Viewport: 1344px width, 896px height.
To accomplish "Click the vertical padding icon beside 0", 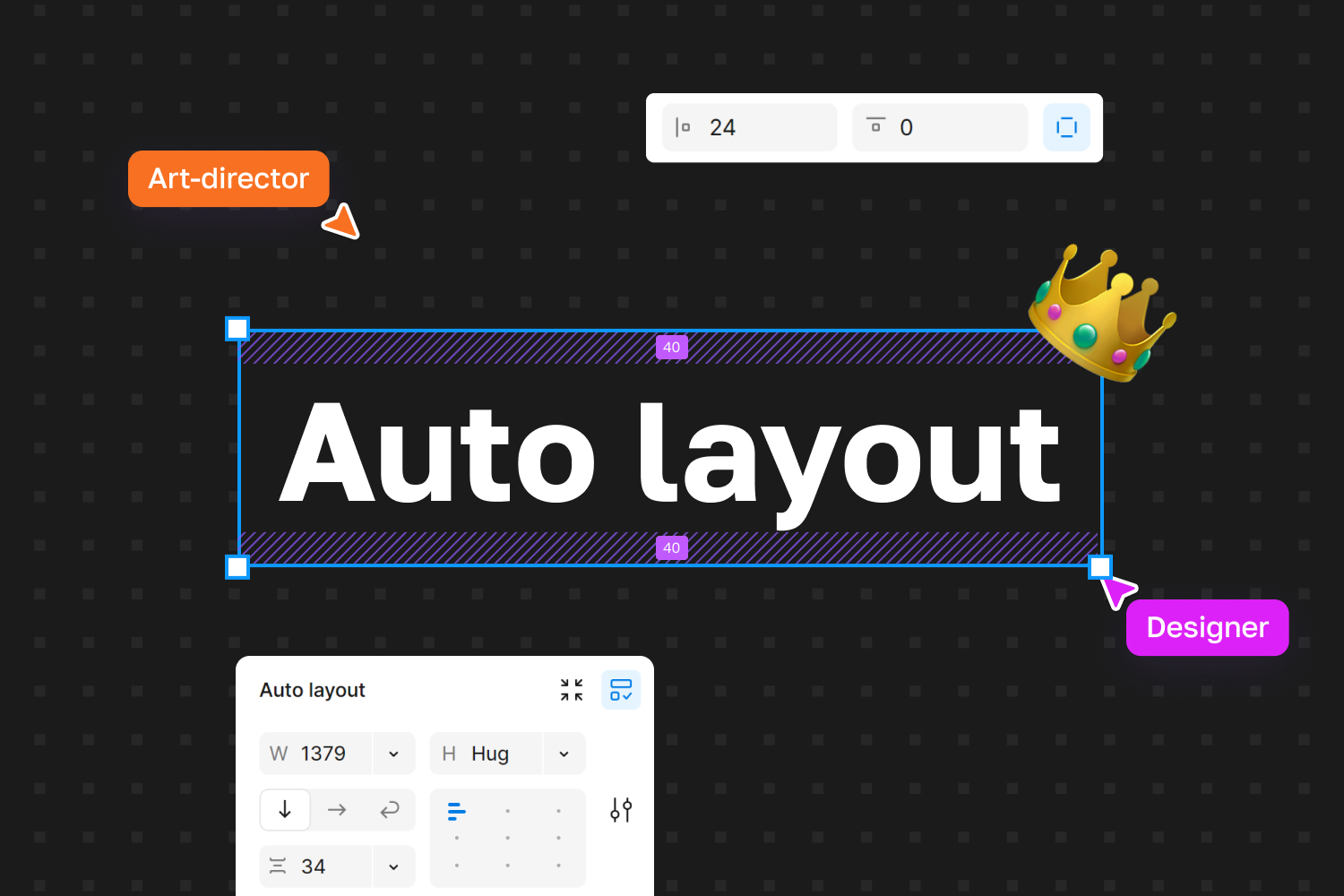I will pos(874,127).
